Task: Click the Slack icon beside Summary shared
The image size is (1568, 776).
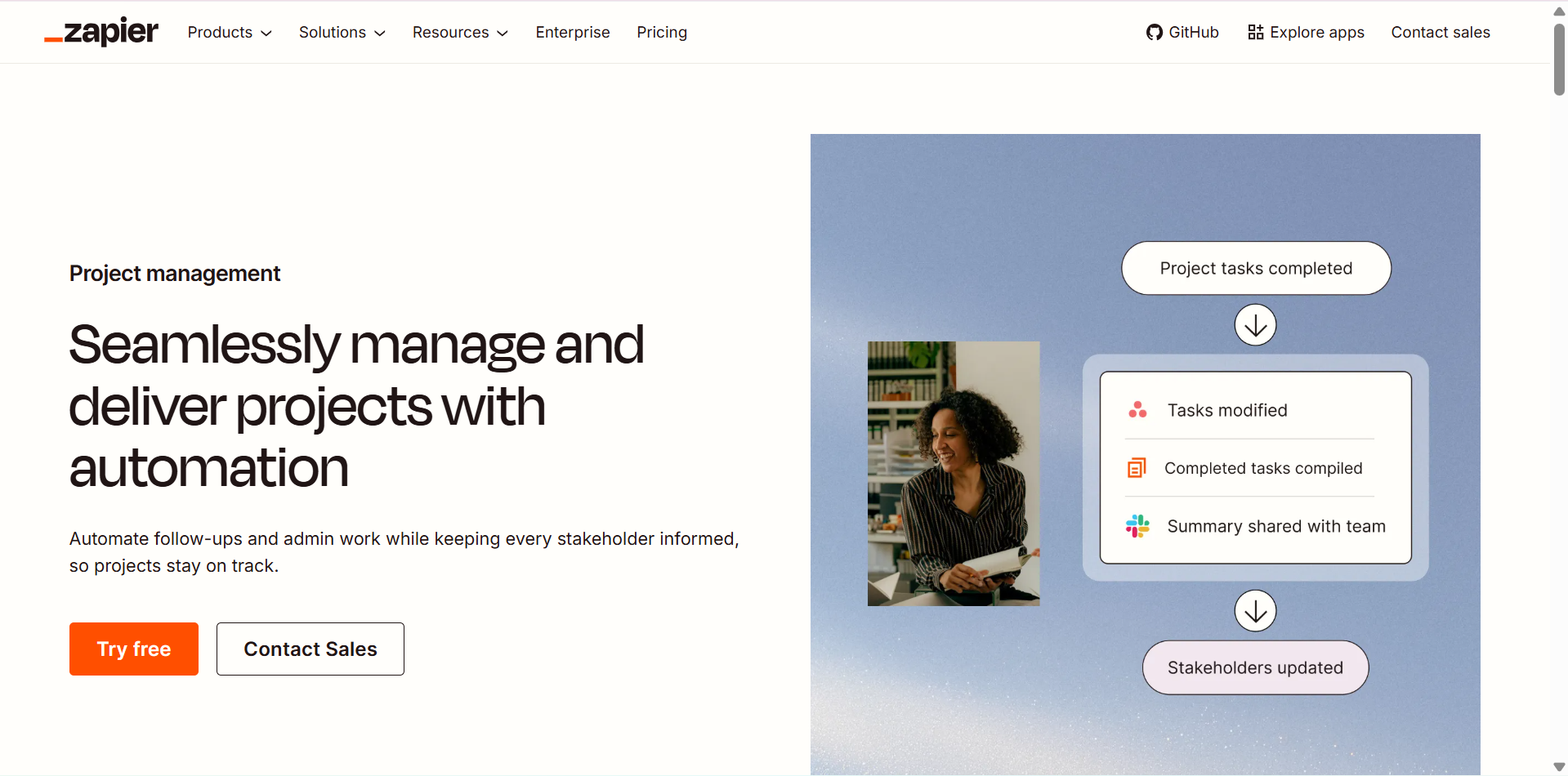Action: tap(1137, 526)
